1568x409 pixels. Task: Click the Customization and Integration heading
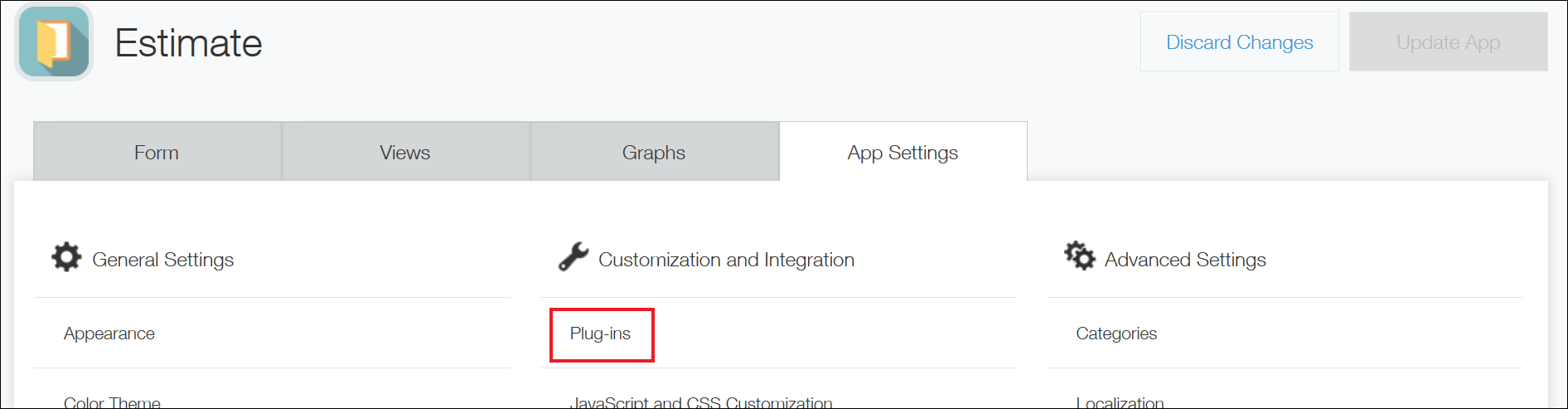(726, 260)
